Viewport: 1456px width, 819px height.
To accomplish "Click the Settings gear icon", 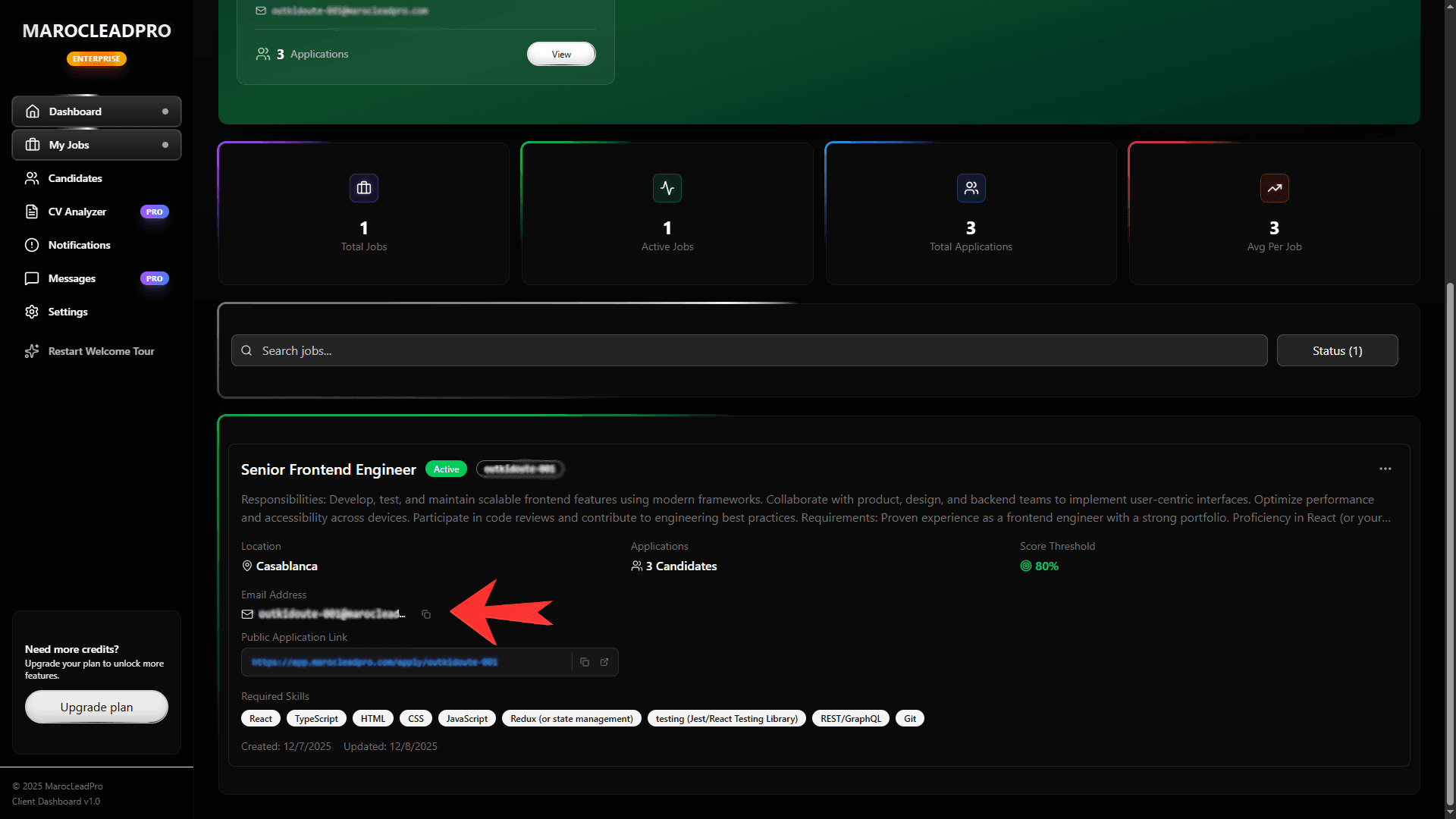I will (x=31, y=312).
